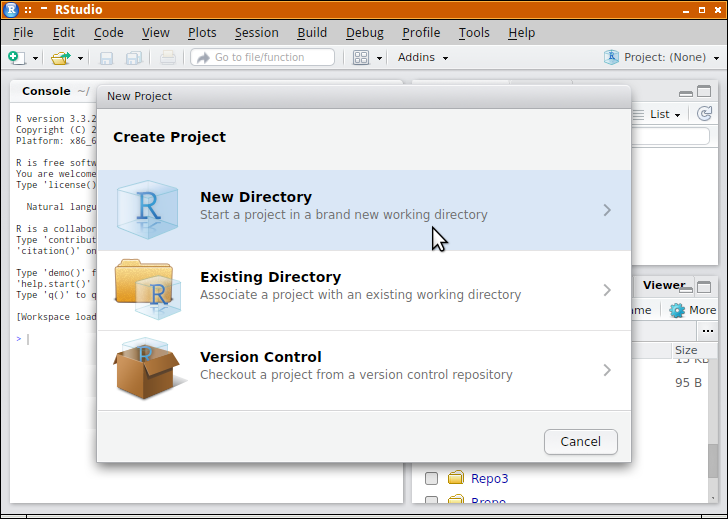This screenshot has height=519, width=728.
Task: Open the Build menu
Action: [x=312, y=33]
